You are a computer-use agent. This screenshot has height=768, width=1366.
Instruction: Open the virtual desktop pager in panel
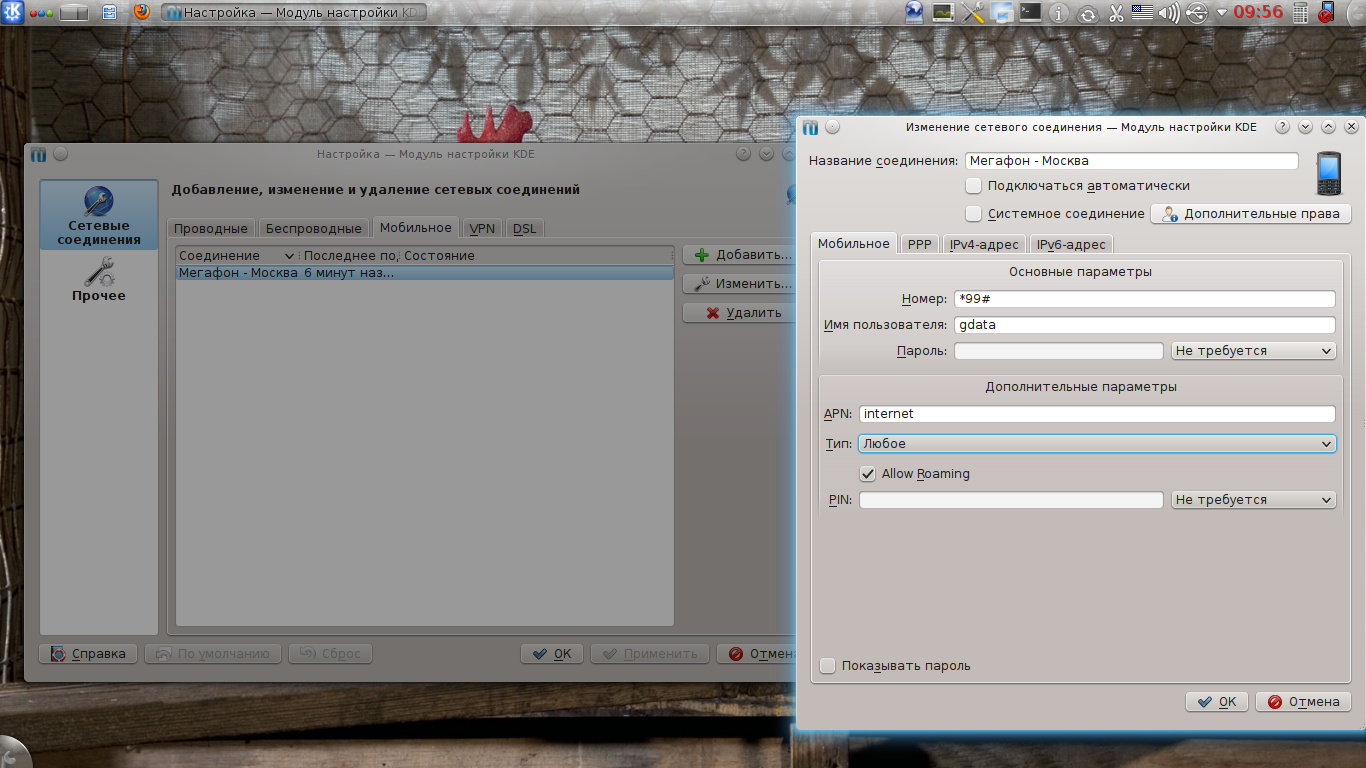75,13
